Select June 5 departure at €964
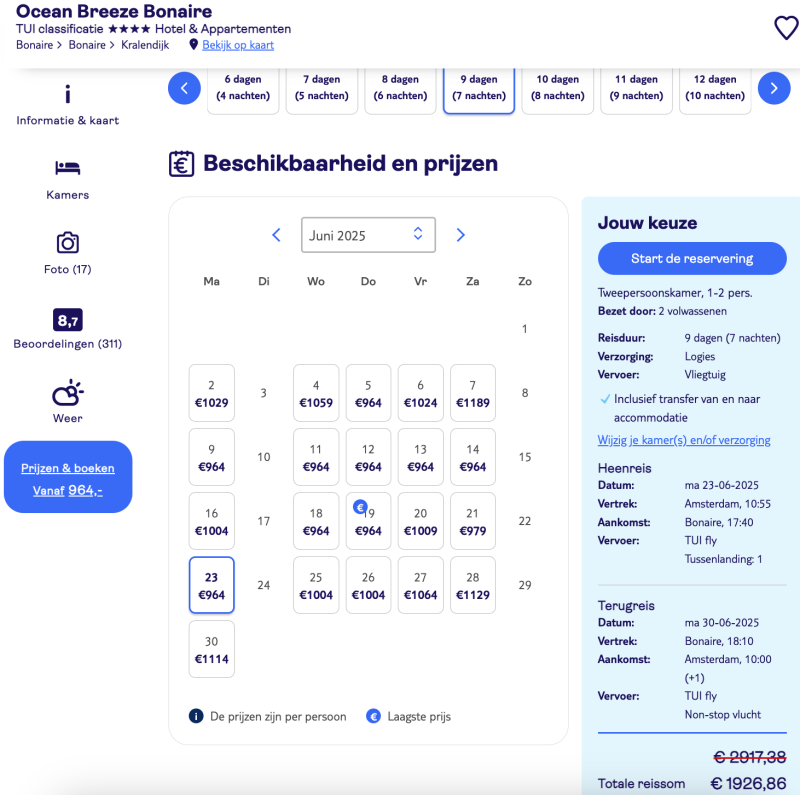800x795 pixels. pos(368,393)
